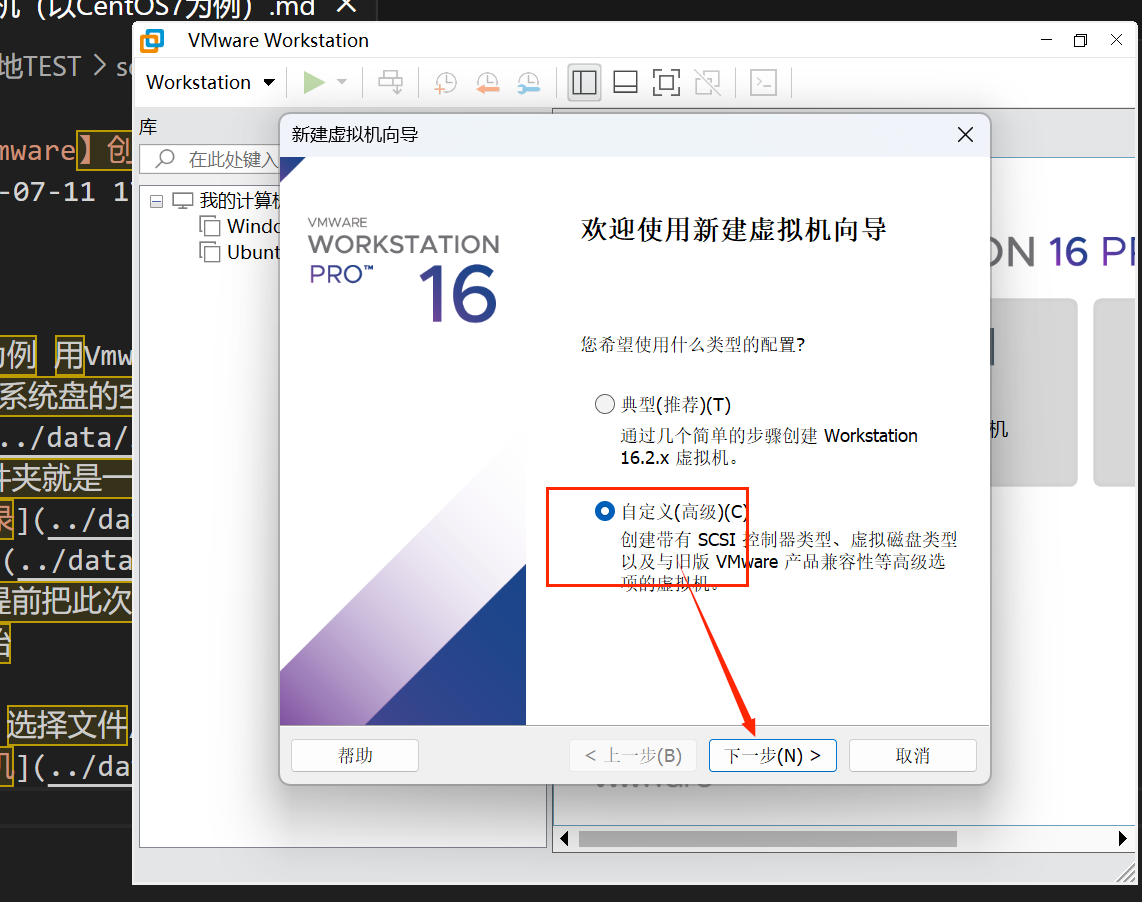Click the Unity mode toolbar icon
Image resolution: width=1142 pixels, height=902 pixels.
tap(707, 82)
